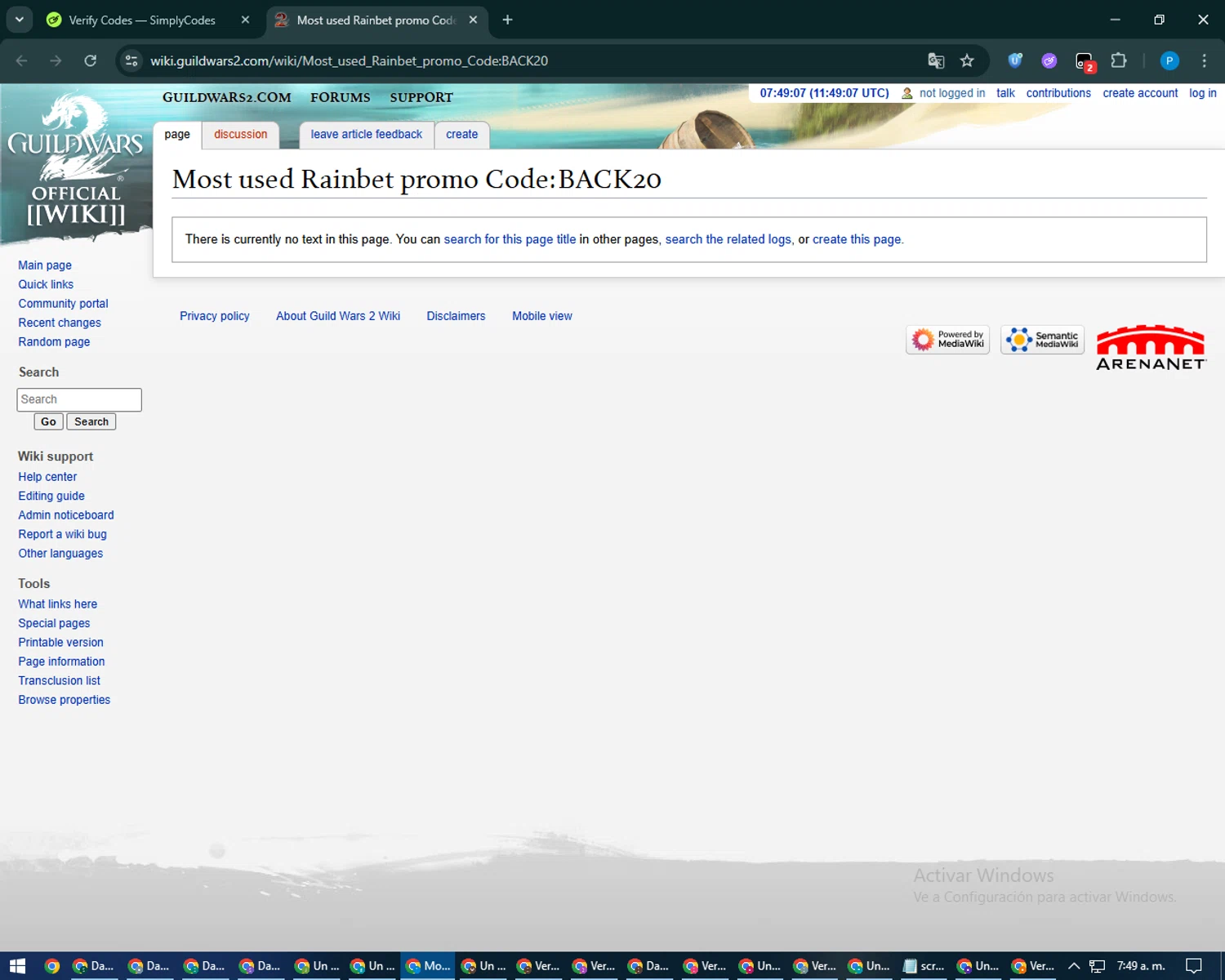Click 'search the related logs' link

[x=728, y=239]
